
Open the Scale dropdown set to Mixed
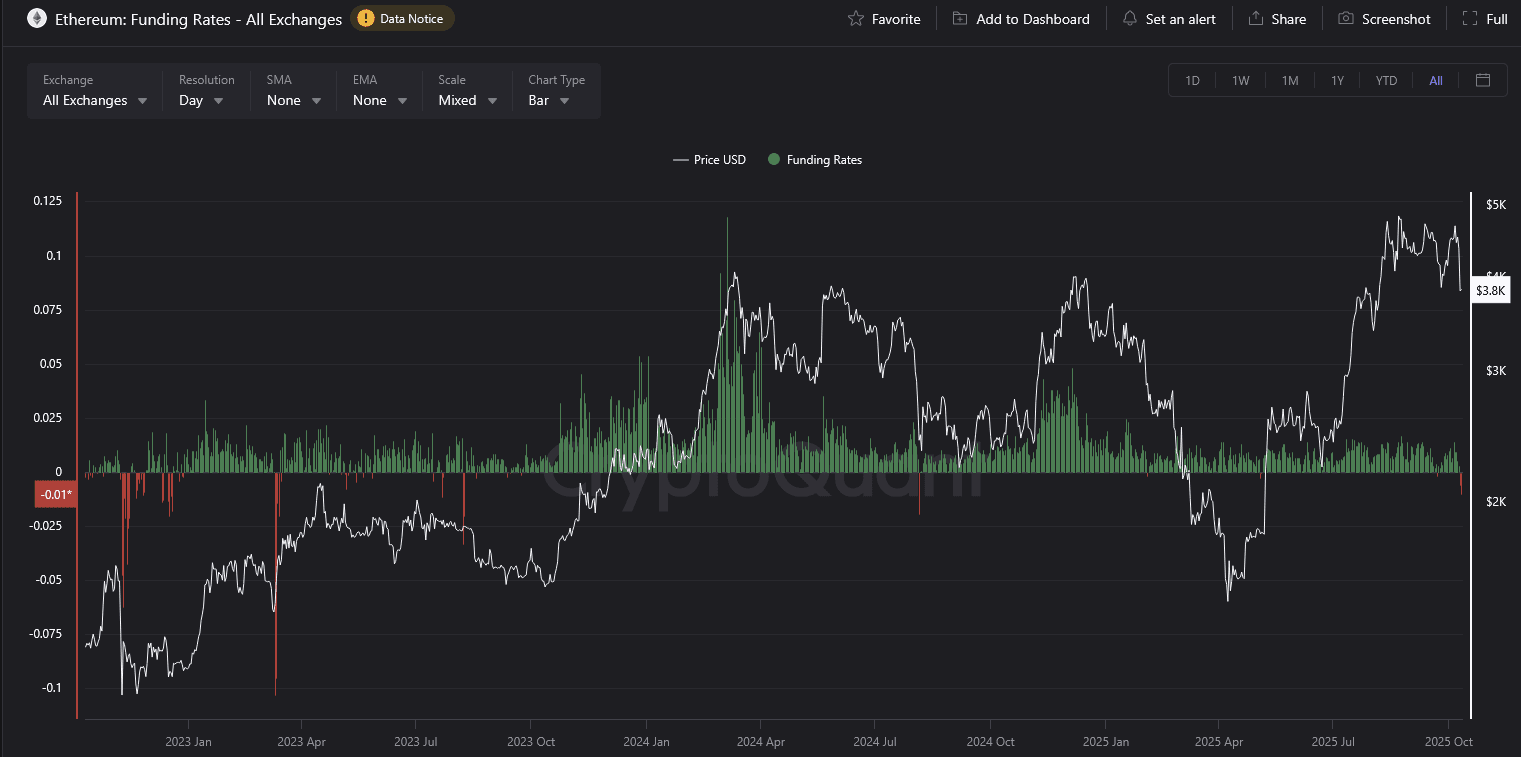(467, 100)
